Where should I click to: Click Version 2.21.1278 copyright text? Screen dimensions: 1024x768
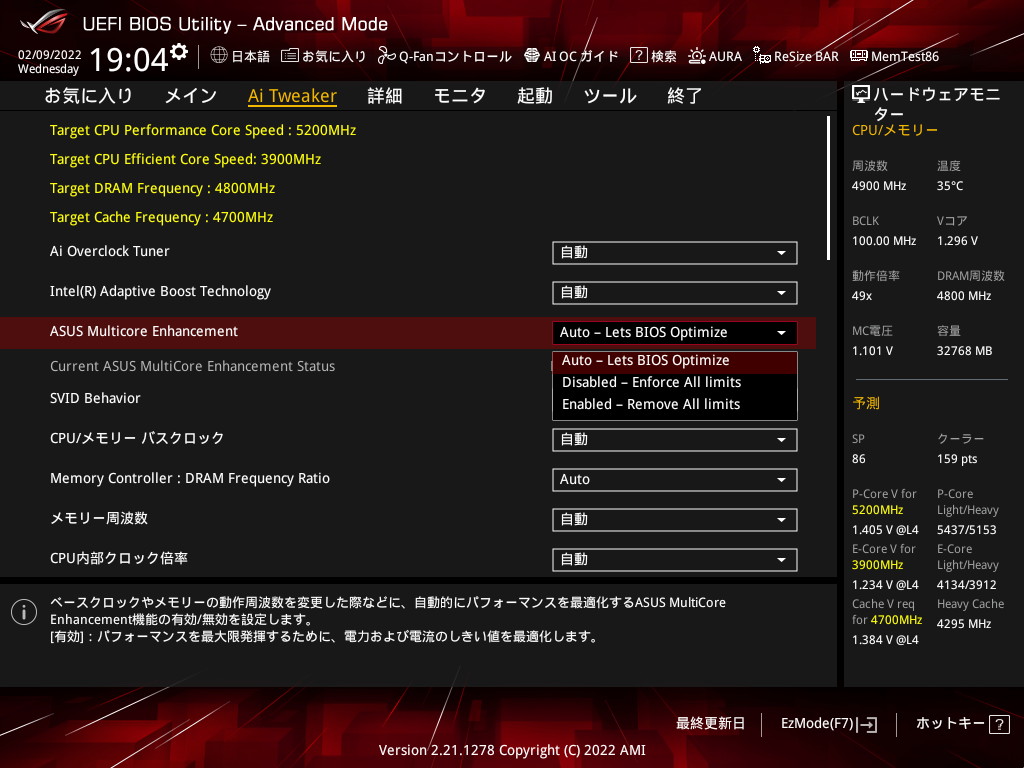click(512, 750)
